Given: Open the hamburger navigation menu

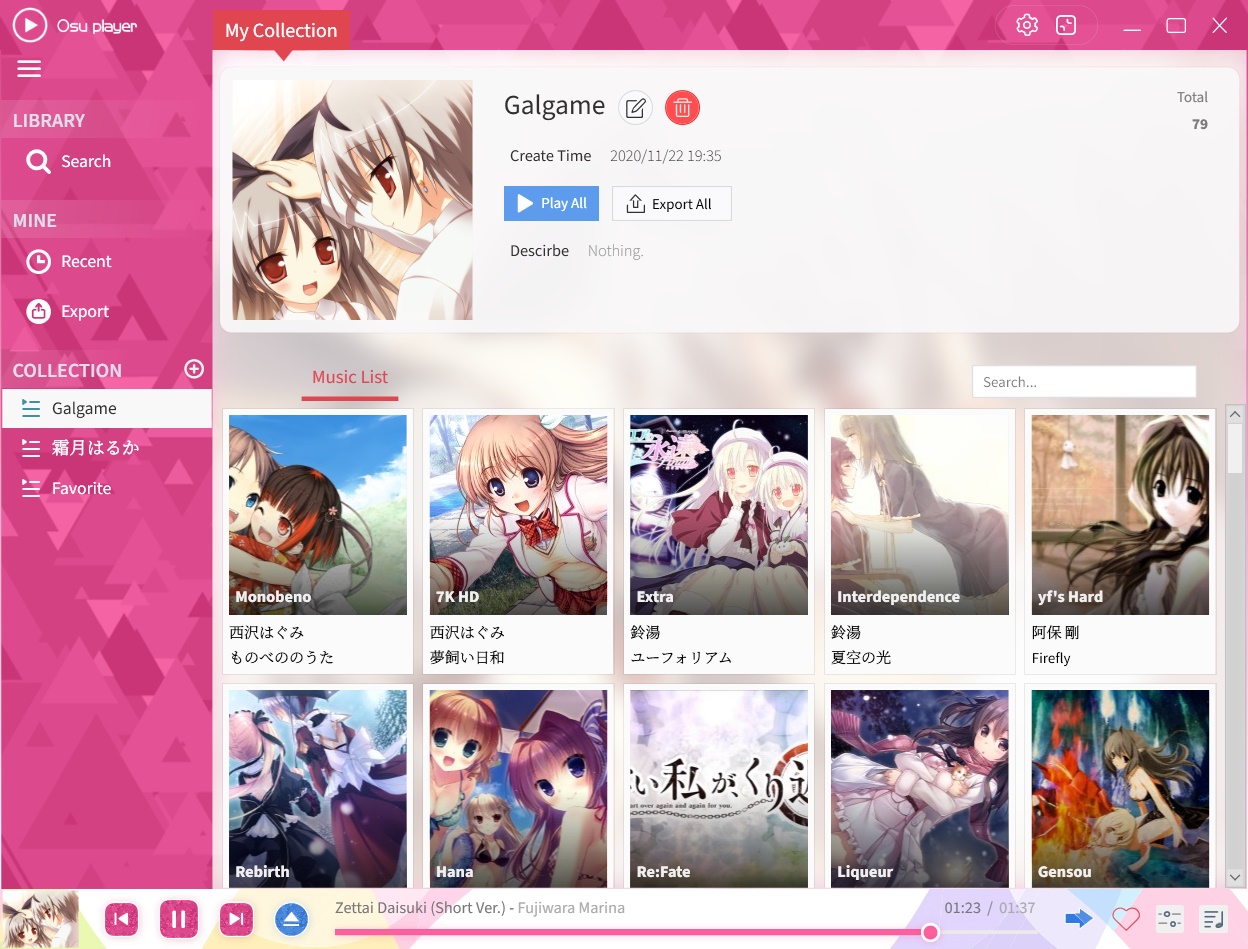Looking at the screenshot, I should [x=29, y=68].
